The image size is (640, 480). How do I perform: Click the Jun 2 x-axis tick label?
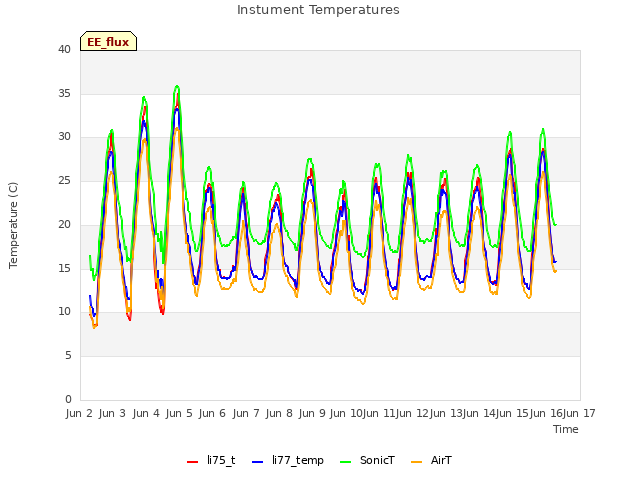79,413
